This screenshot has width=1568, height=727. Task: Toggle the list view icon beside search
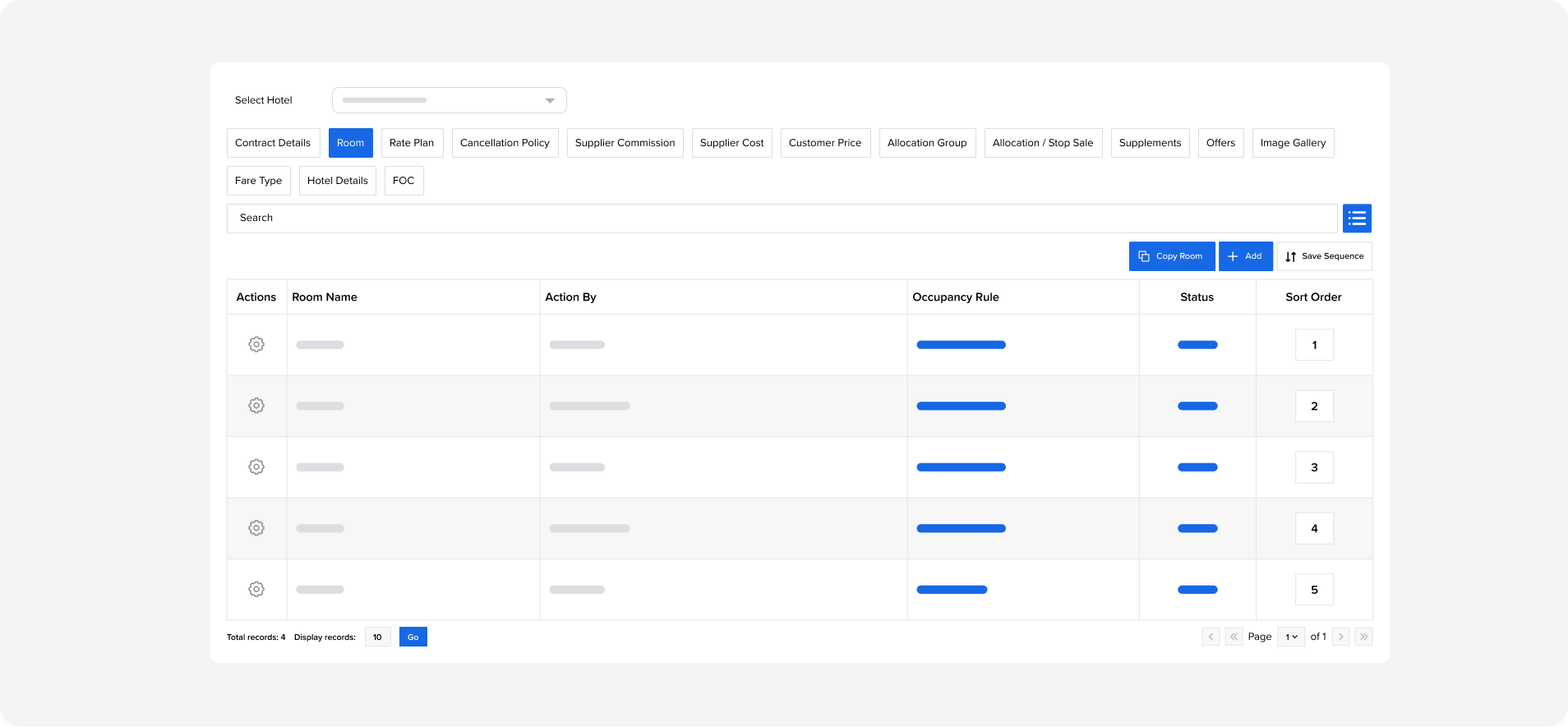[1357, 219]
